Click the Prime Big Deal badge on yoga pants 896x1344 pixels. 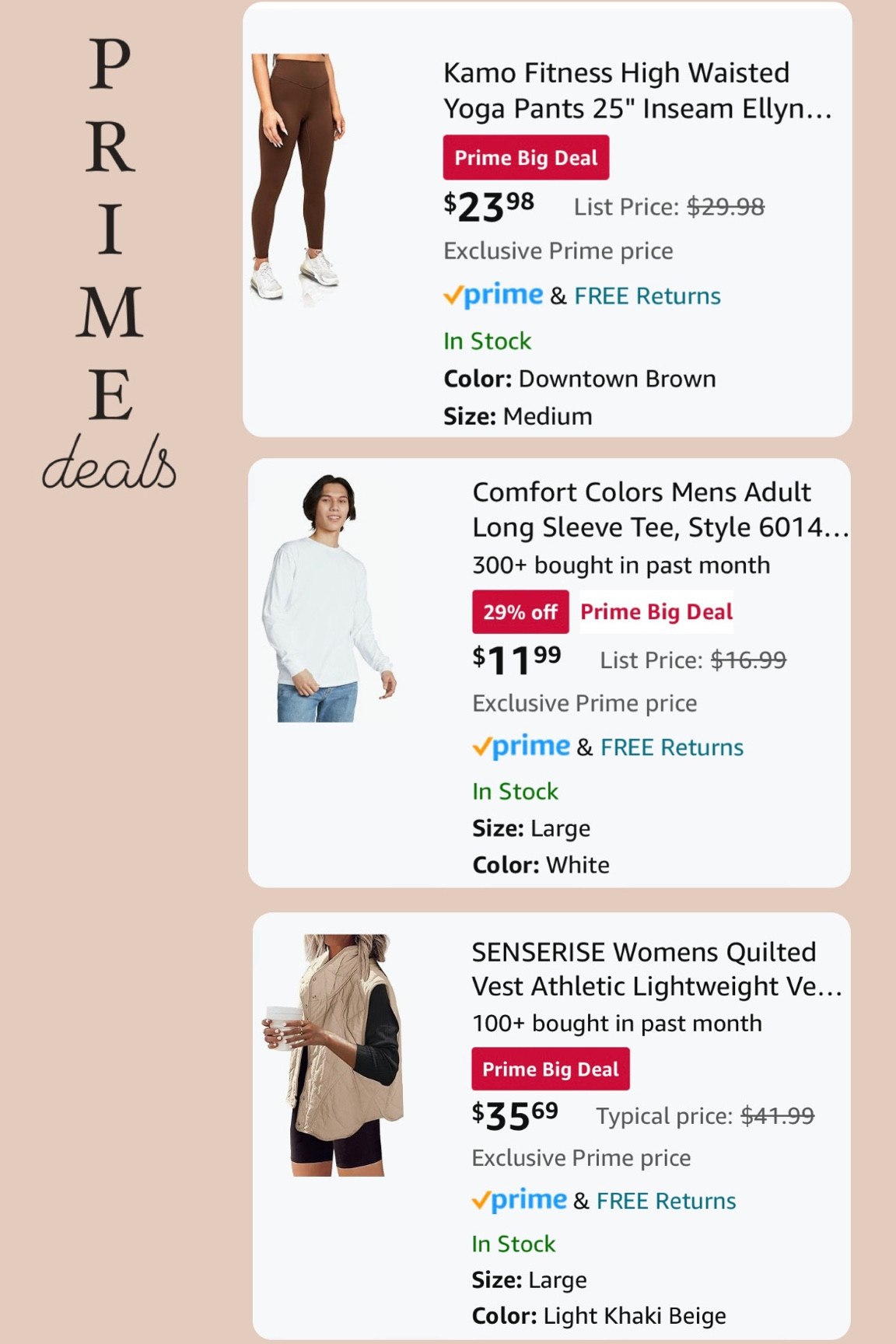pos(526,157)
